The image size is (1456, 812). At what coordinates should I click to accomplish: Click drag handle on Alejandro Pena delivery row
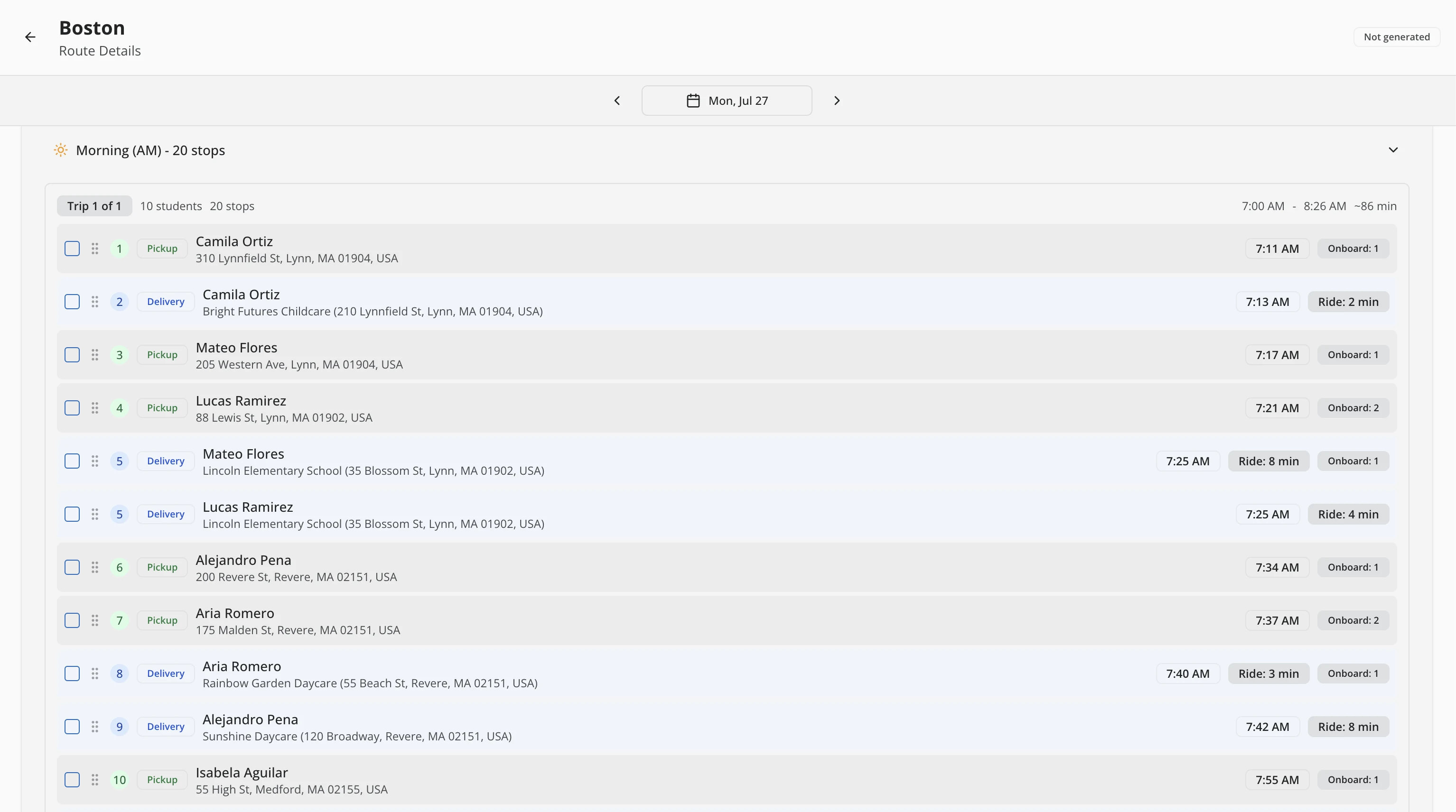95,727
